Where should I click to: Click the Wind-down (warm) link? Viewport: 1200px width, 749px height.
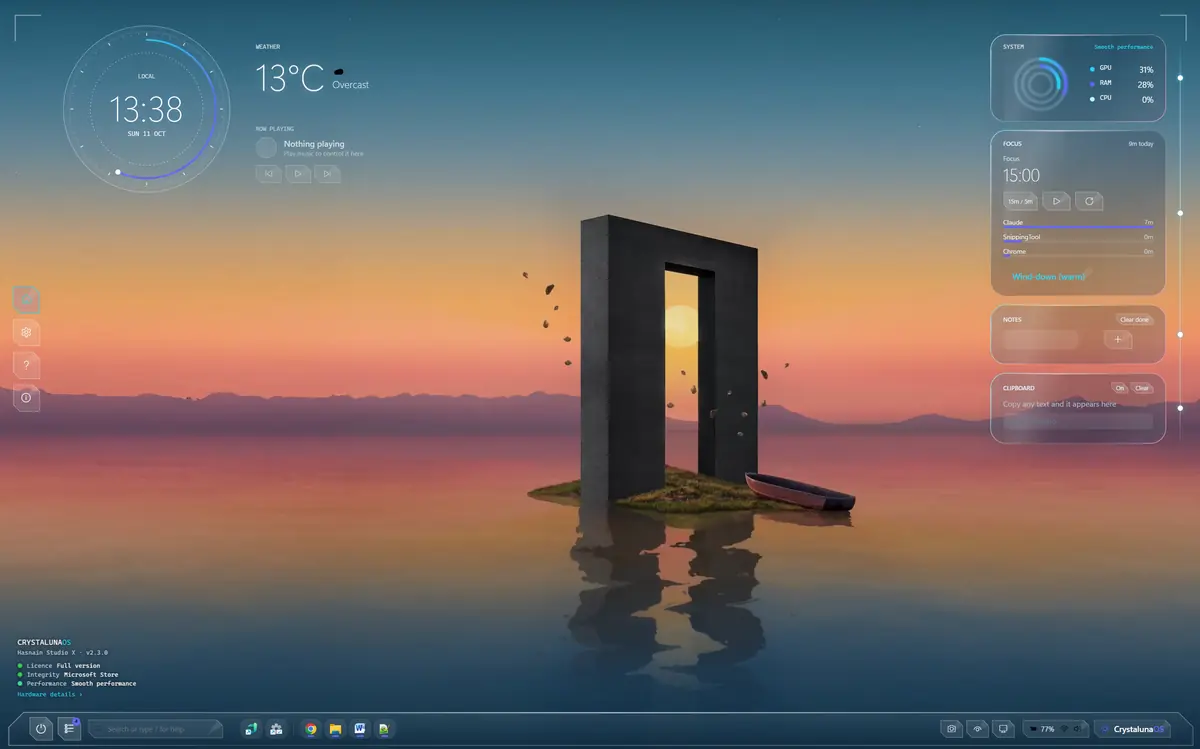[x=1048, y=276]
